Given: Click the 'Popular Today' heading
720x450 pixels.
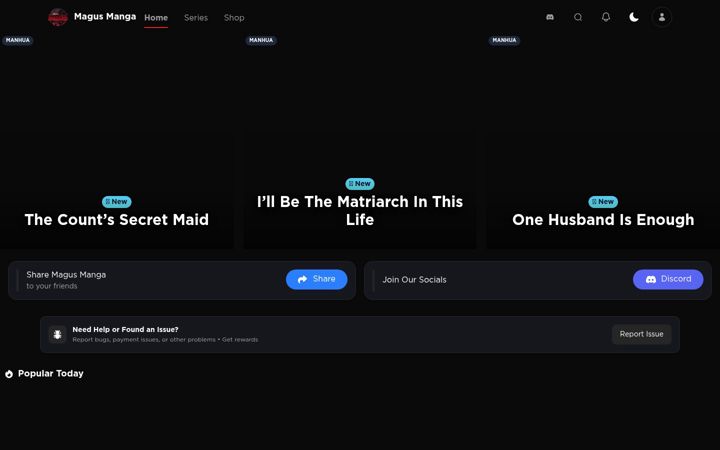Looking at the screenshot, I should pos(51,374).
